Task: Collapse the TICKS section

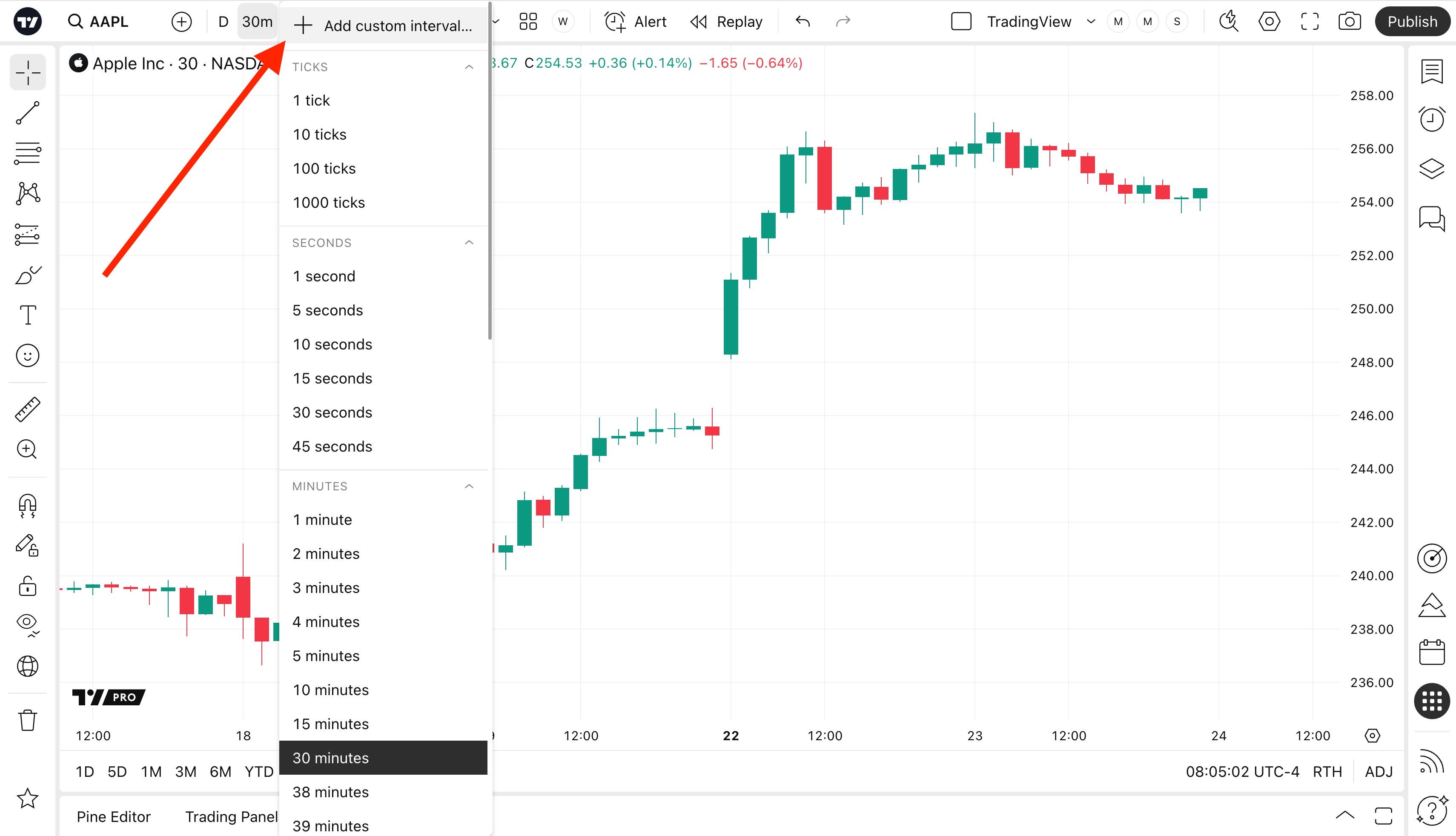Action: point(469,67)
